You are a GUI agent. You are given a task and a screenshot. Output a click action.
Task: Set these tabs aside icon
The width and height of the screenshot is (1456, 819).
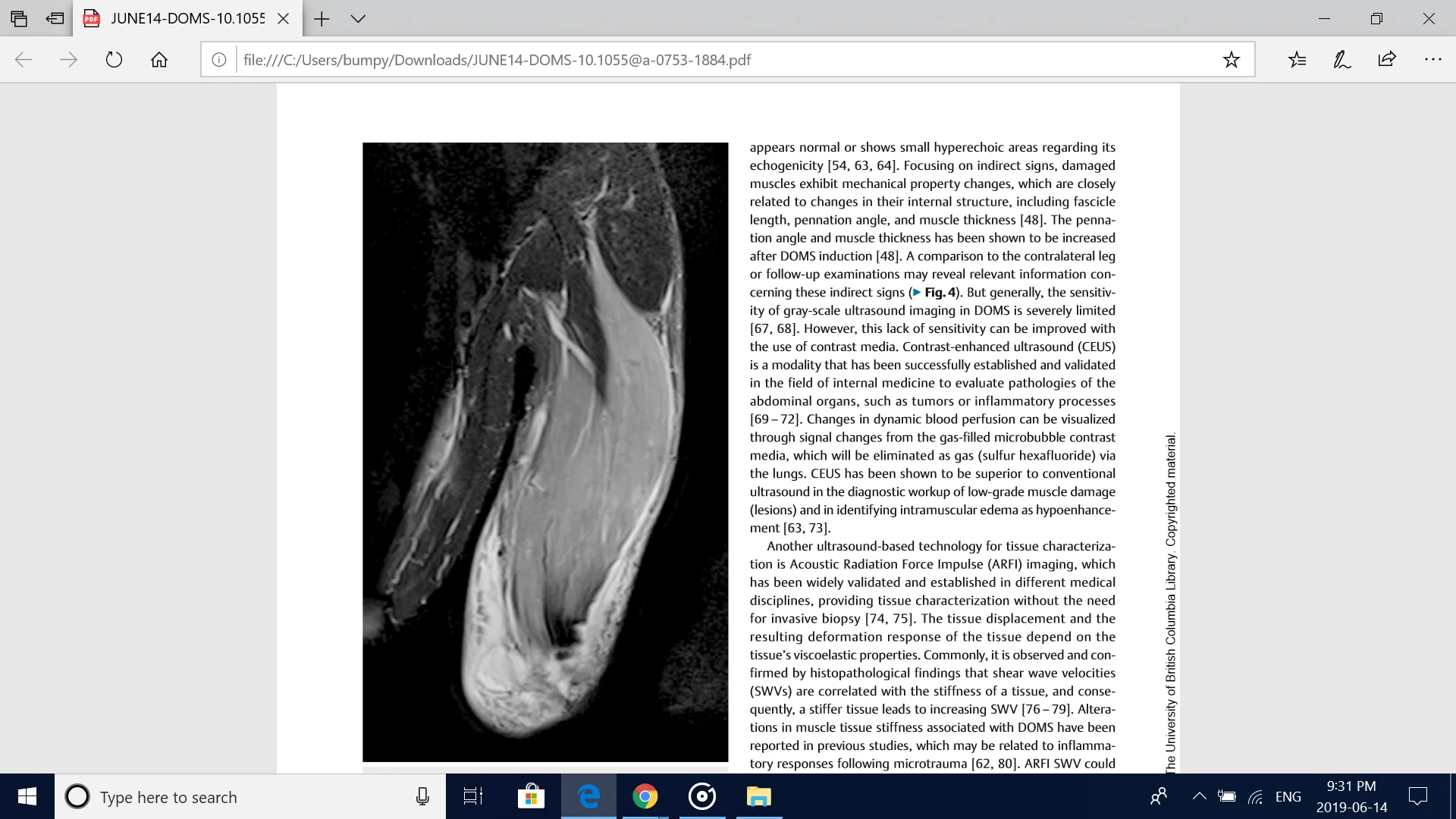point(55,18)
